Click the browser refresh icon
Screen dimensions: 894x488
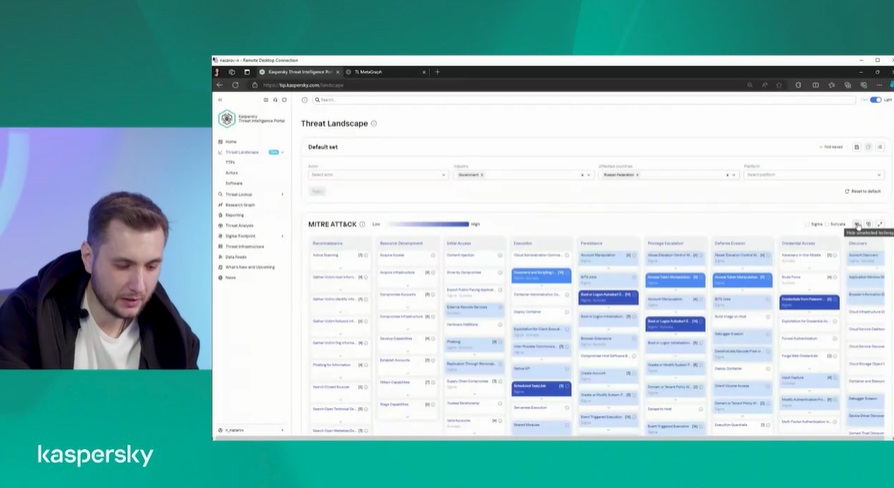(x=235, y=85)
